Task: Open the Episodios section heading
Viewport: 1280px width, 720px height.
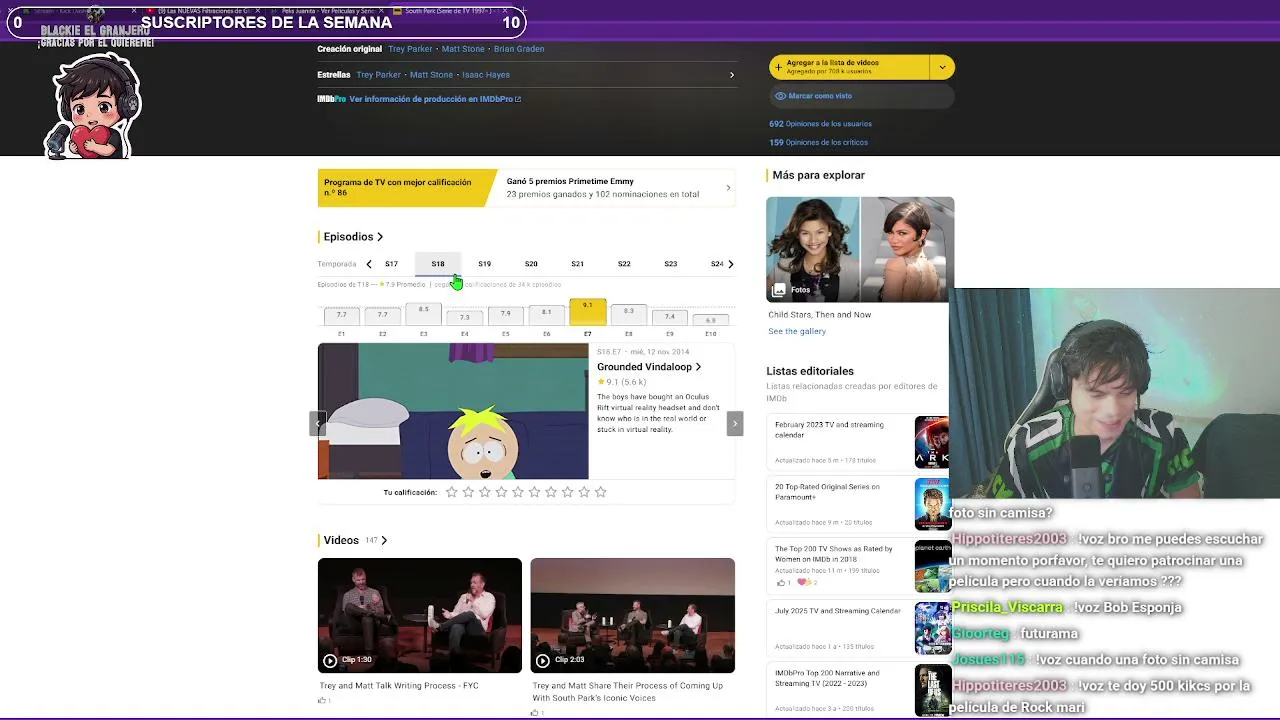Action: [353, 237]
